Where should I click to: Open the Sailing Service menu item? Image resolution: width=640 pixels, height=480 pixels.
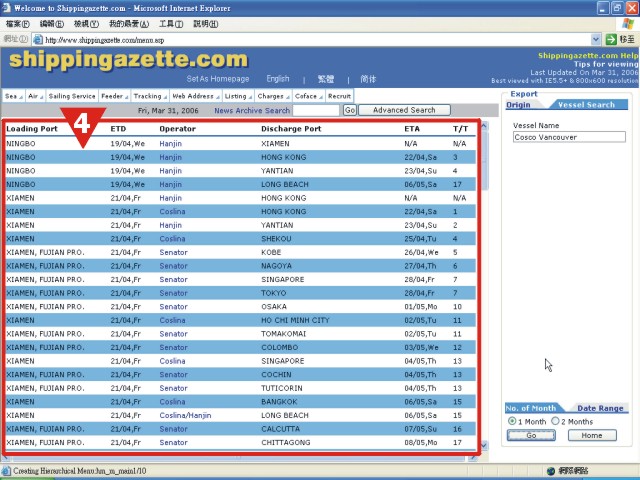pos(72,96)
